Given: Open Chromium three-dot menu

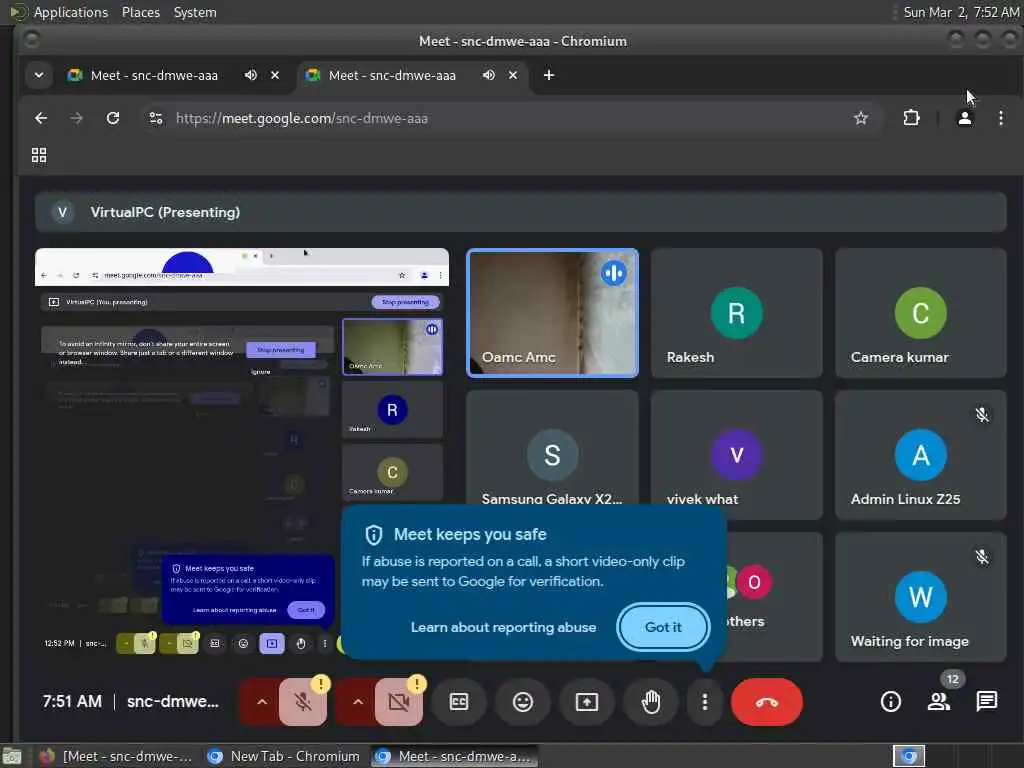Looking at the screenshot, I should coord(1000,118).
